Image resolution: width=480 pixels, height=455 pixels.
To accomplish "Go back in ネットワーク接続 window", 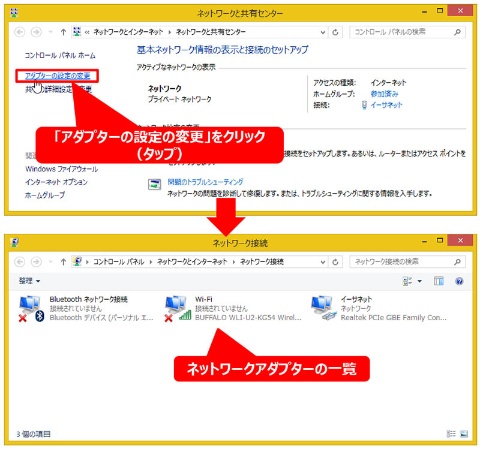I will pyautogui.click(x=20, y=262).
